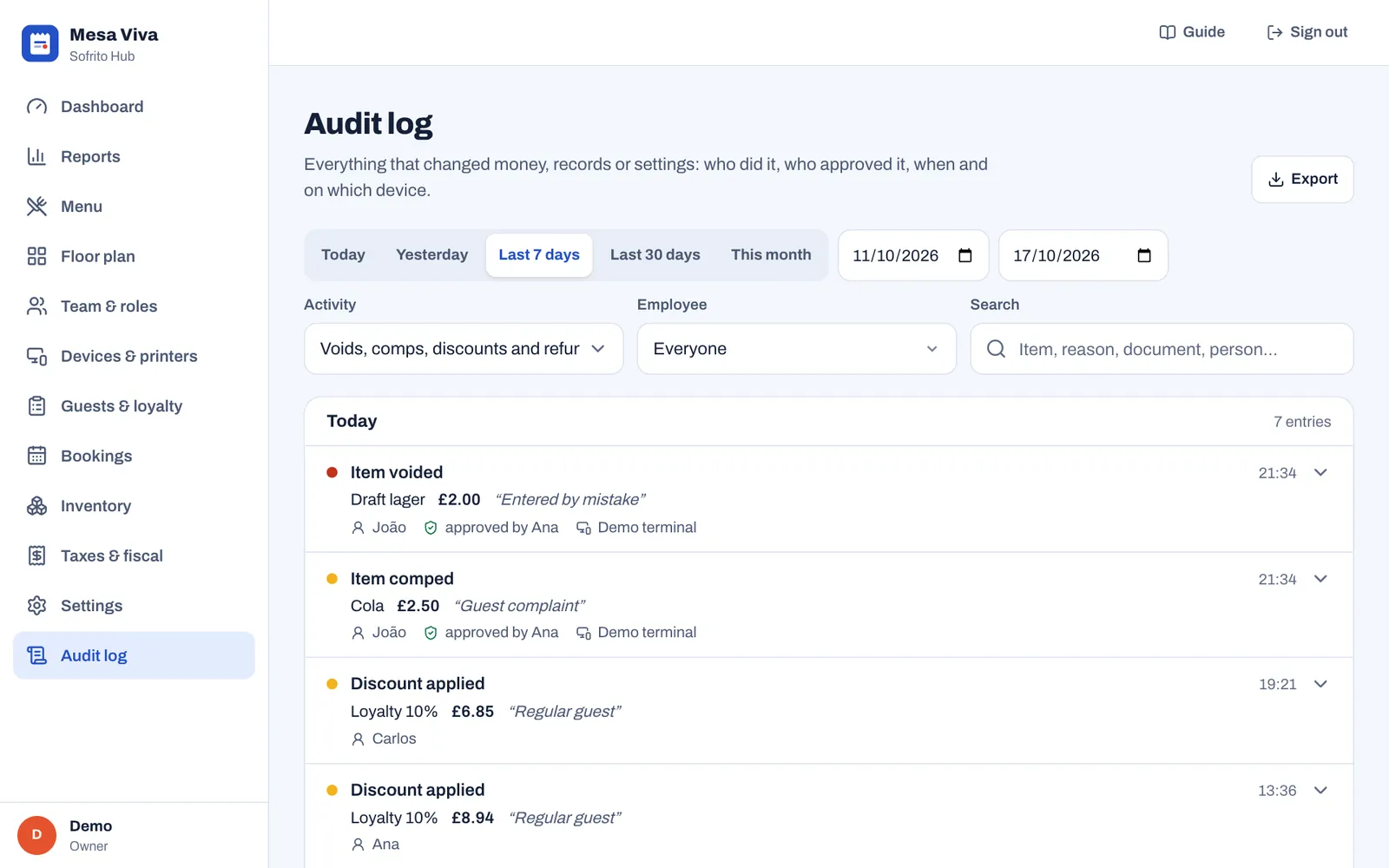The width and height of the screenshot is (1389, 868).
Task: Expand the Item voided entry chevron
Action: point(1320,472)
